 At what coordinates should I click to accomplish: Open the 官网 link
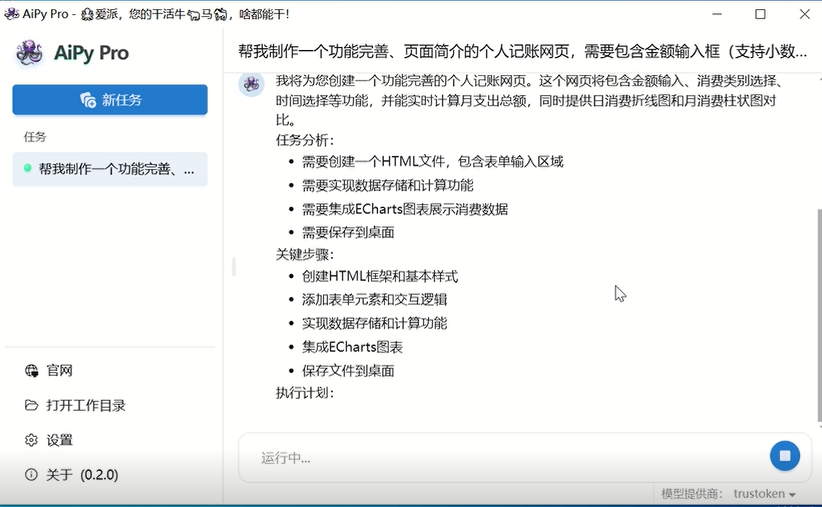pos(59,371)
